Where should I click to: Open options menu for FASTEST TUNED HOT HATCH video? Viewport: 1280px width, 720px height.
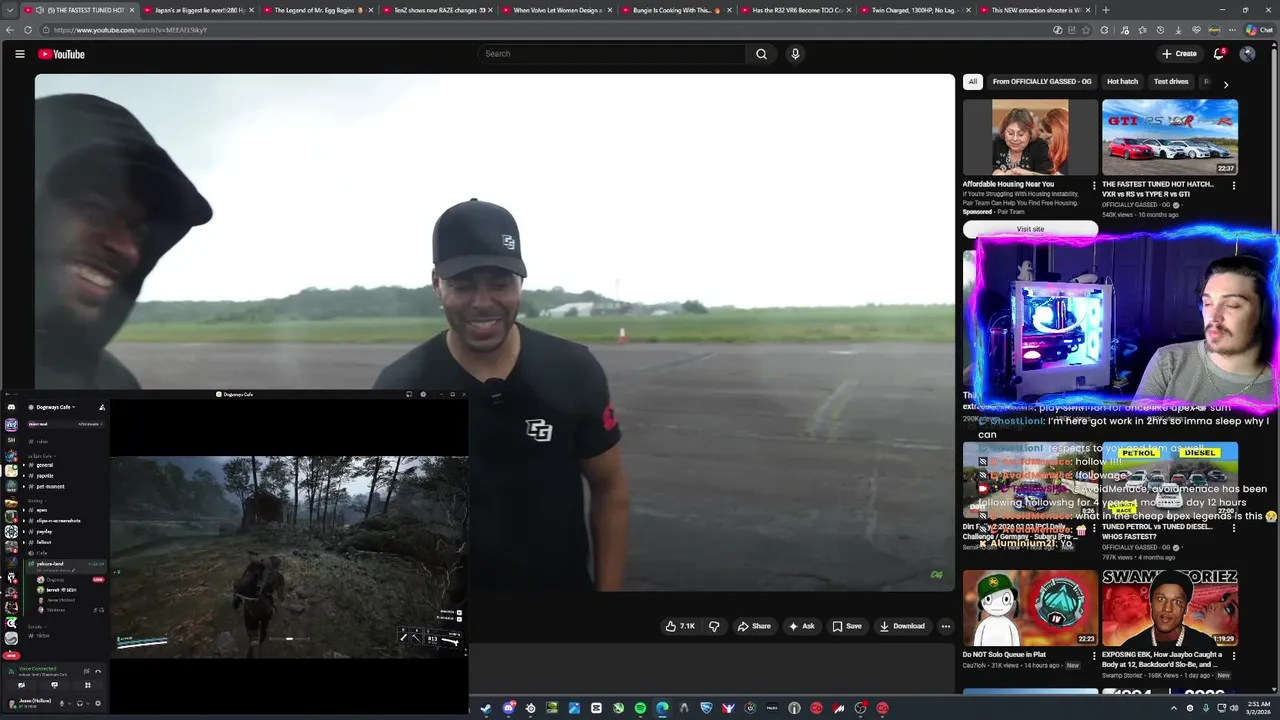pos(1234,185)
